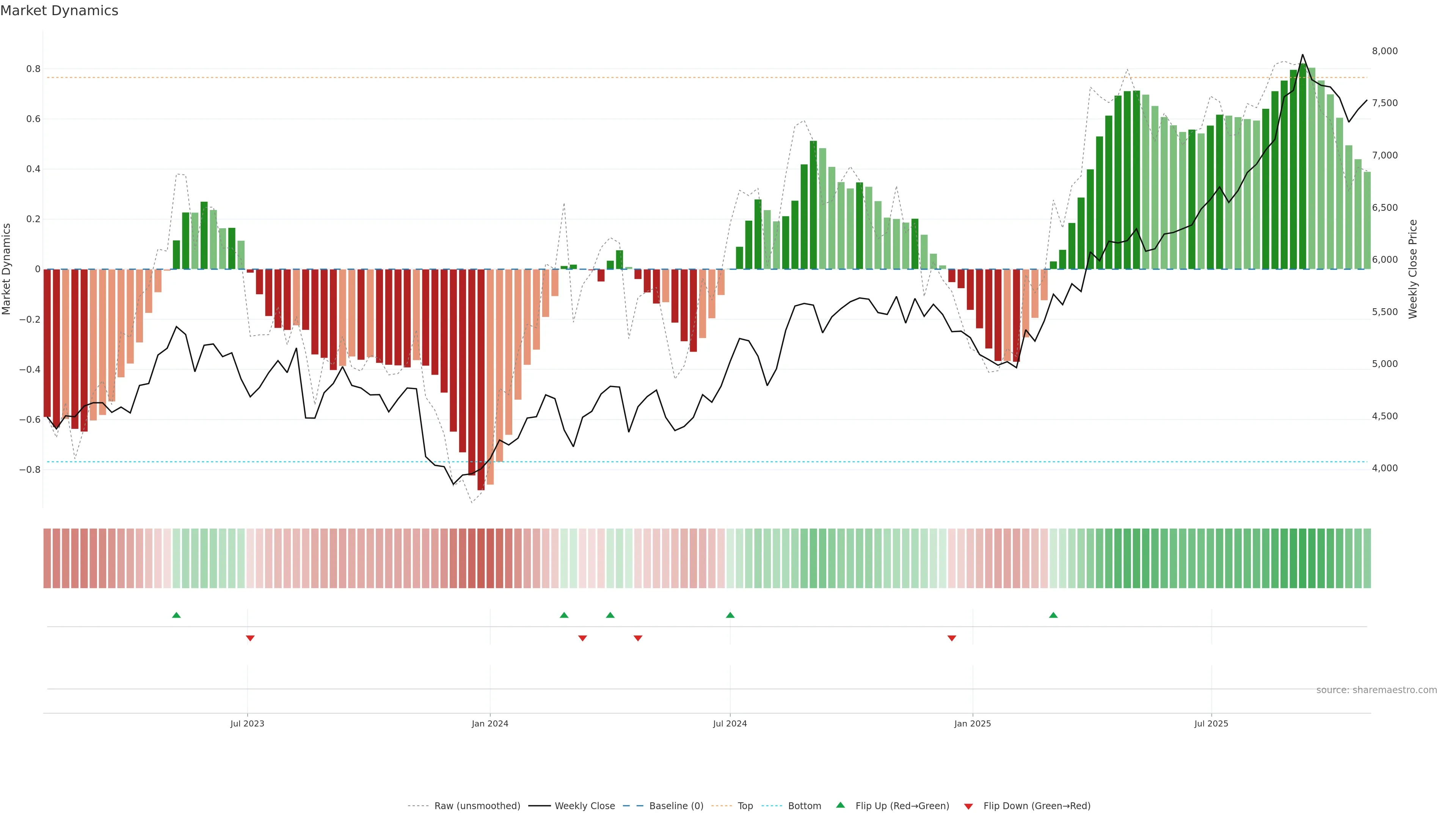This screenshot has width=1456, height=819.
Task: Hide the Top threshold line via legend
Action: [x=745, y=806]
